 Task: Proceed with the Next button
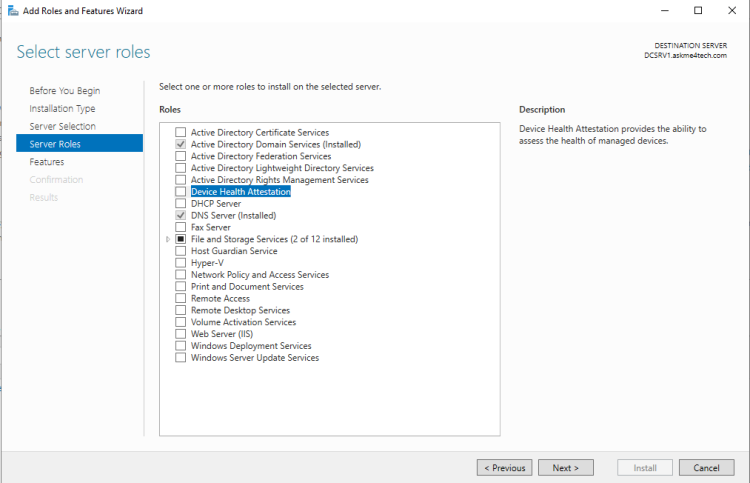(566, 468)
